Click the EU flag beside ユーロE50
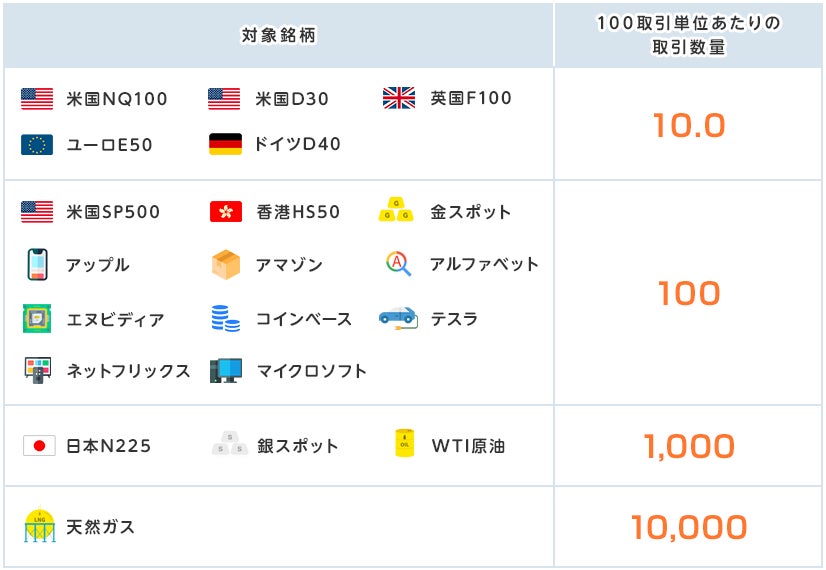Image resolution: width=826 pixels, height=570 pixels. (37, 145)
